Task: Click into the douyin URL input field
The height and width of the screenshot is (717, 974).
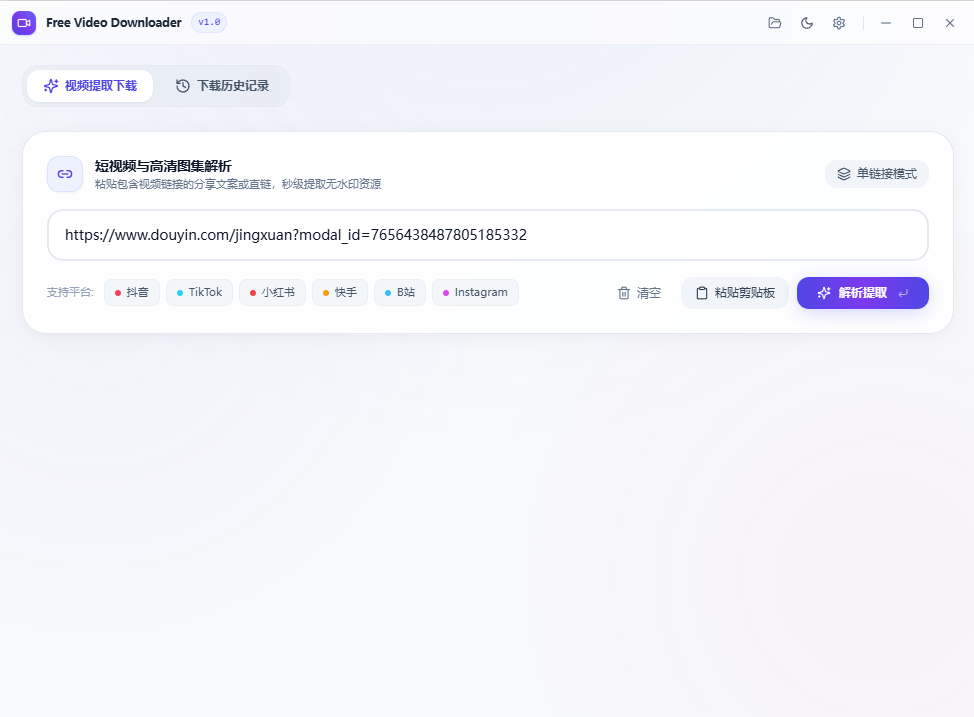Action: pos(488,235)
